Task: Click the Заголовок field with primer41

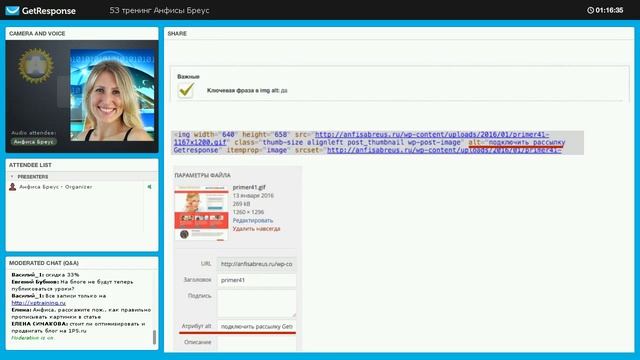Action: pos(256,280)
